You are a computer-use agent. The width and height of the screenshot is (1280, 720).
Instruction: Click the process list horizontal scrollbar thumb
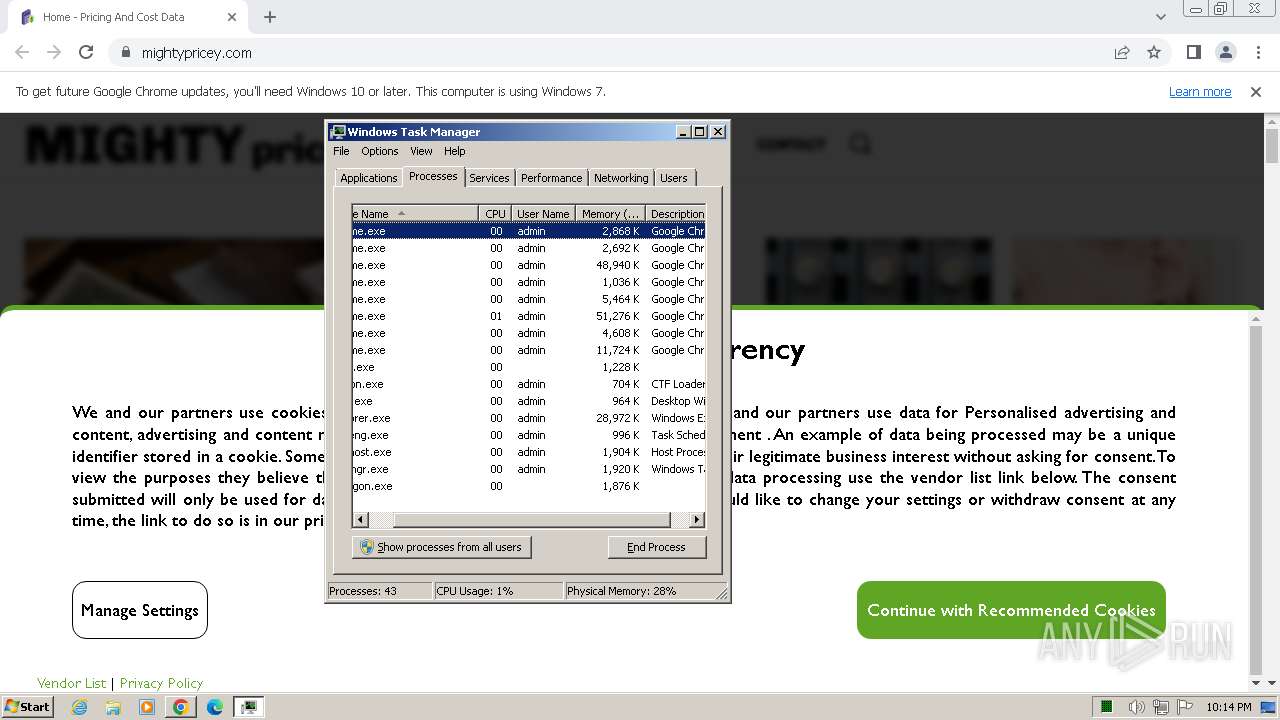click(531, 520)
